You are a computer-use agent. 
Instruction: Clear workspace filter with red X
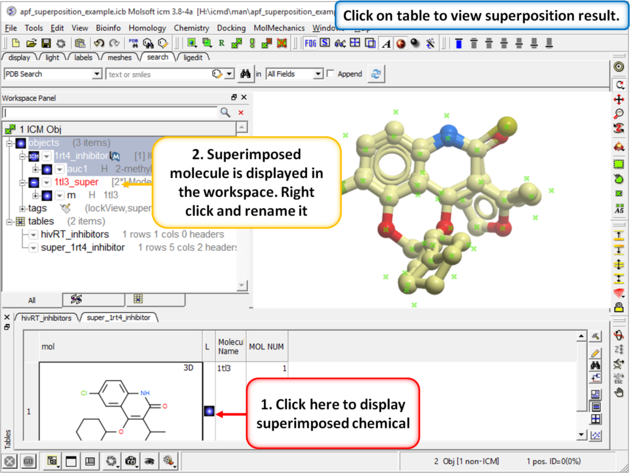point(241,113)
